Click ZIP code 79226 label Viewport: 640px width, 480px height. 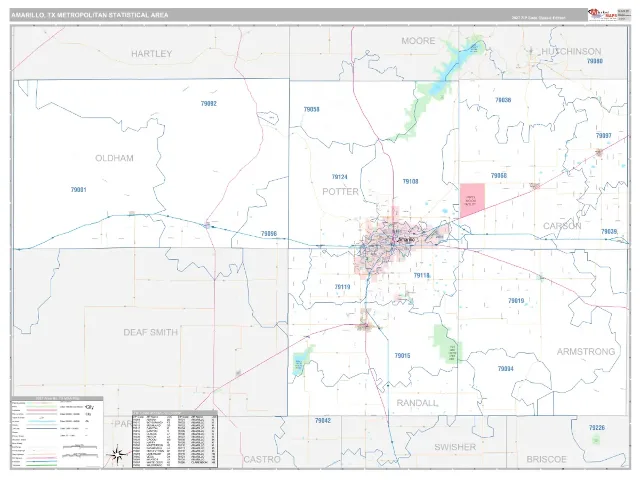tap(597, 428)
